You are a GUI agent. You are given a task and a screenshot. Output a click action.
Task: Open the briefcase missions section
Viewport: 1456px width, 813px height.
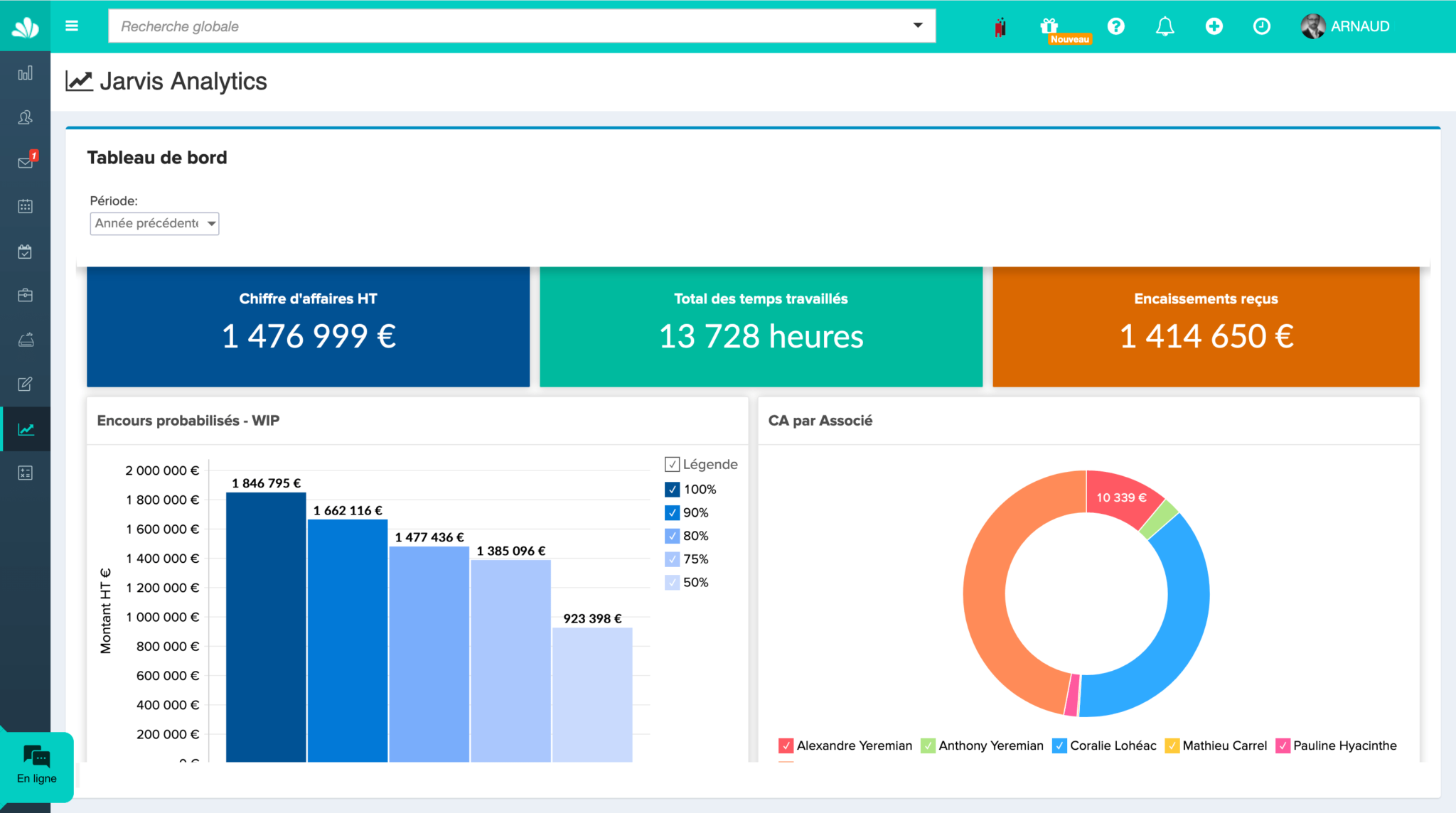26,295
